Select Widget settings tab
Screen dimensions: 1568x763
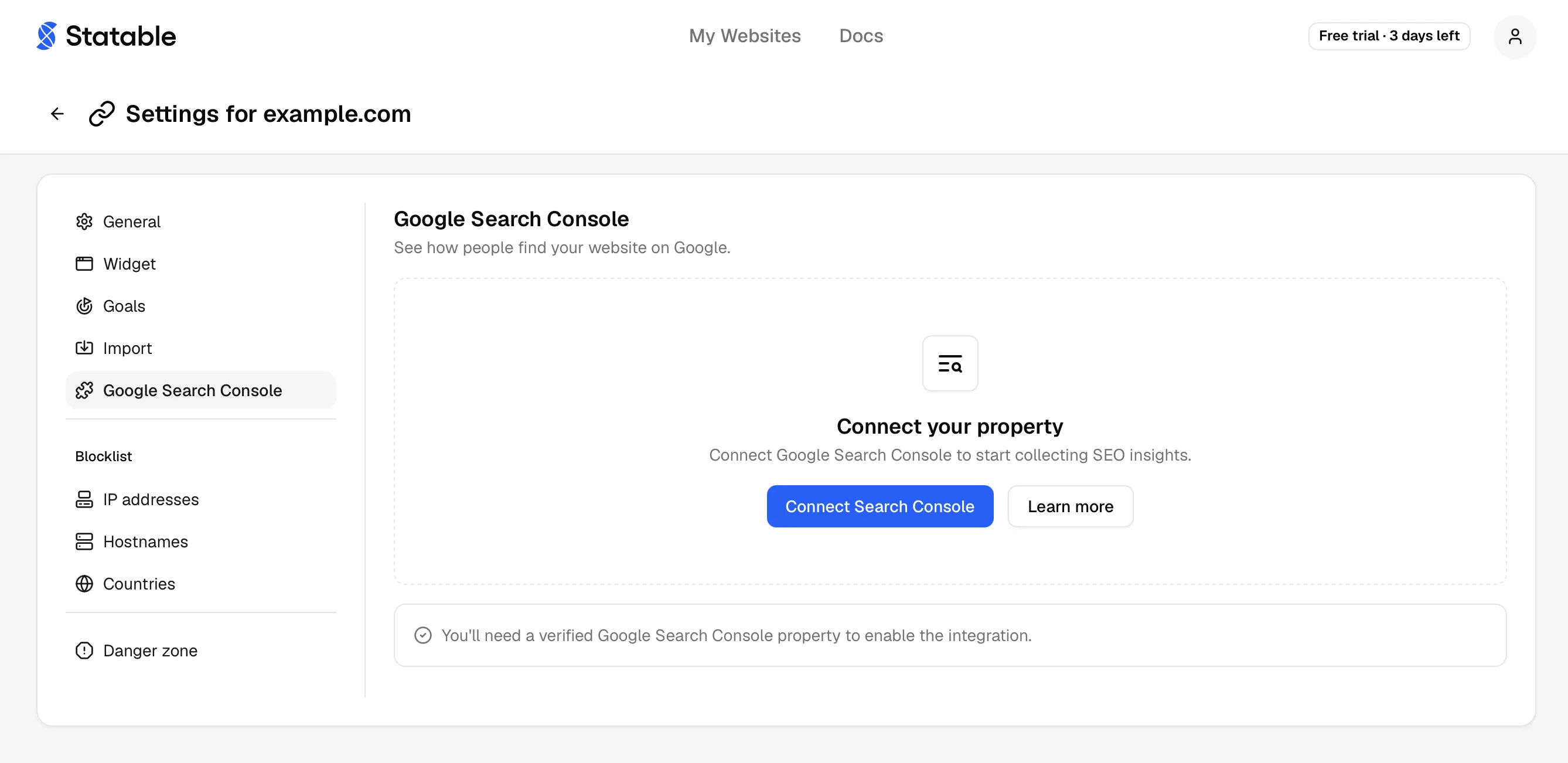click(x=201, y=264)
